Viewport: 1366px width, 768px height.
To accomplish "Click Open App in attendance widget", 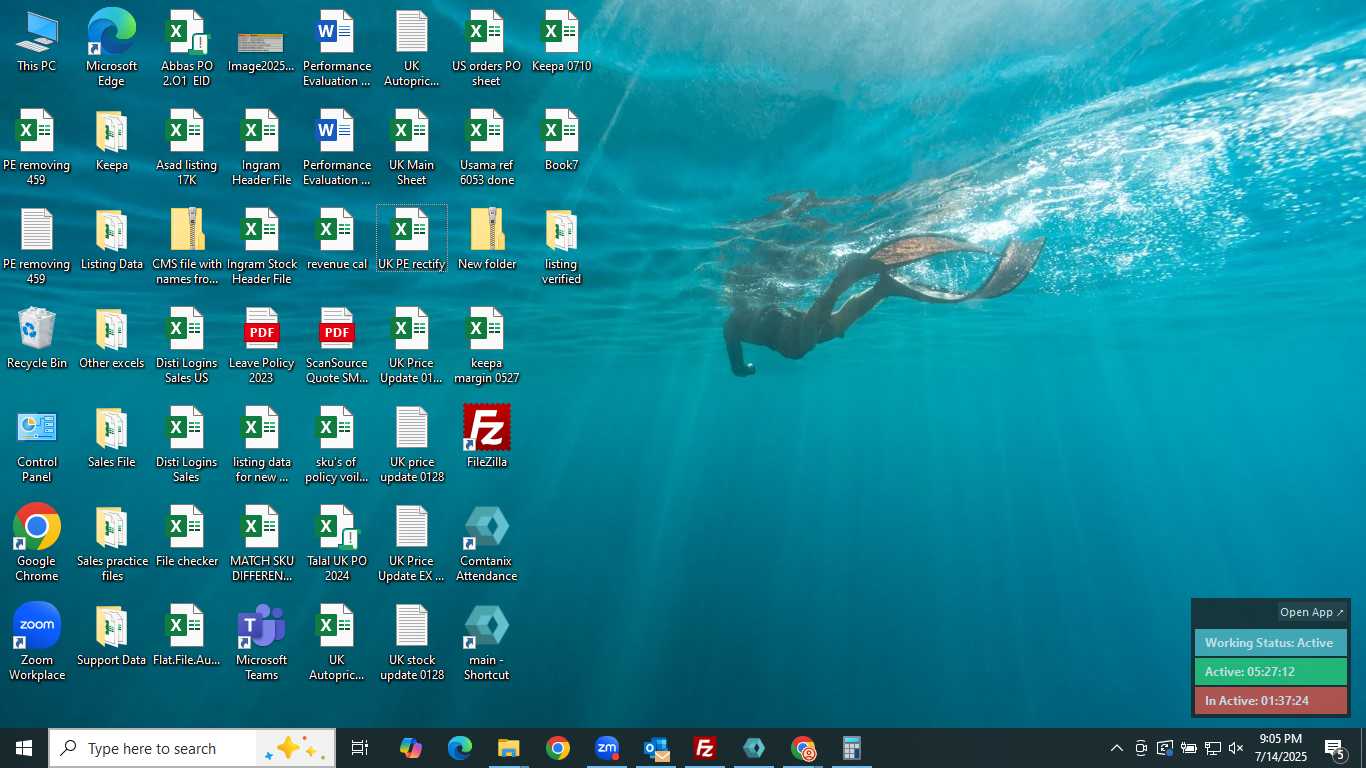I will [1312, 612].
